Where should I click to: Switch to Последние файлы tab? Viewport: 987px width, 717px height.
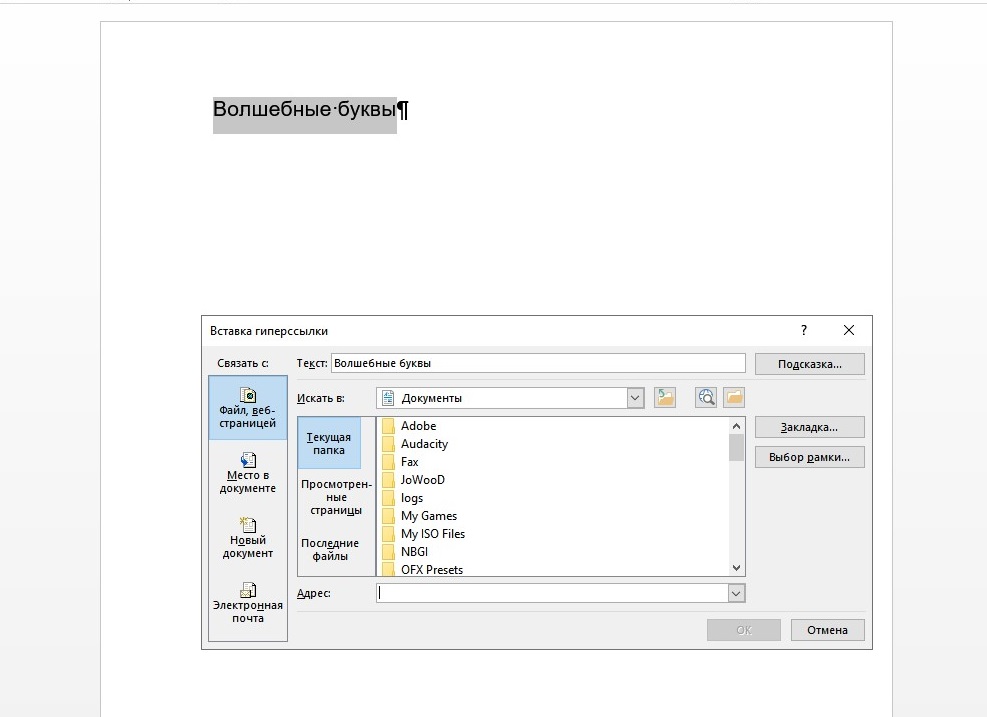330,550
